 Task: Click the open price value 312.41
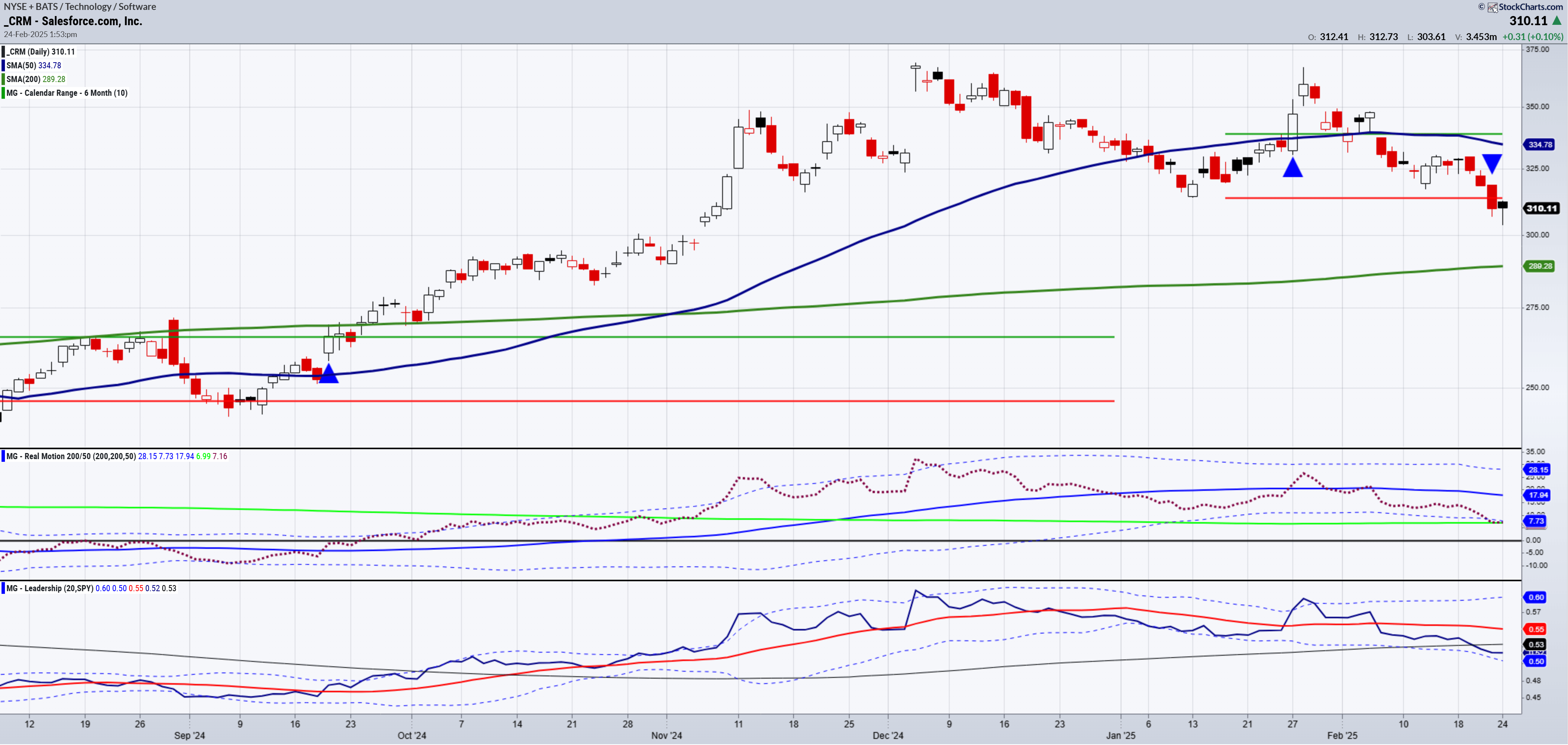pos(1334,37)
